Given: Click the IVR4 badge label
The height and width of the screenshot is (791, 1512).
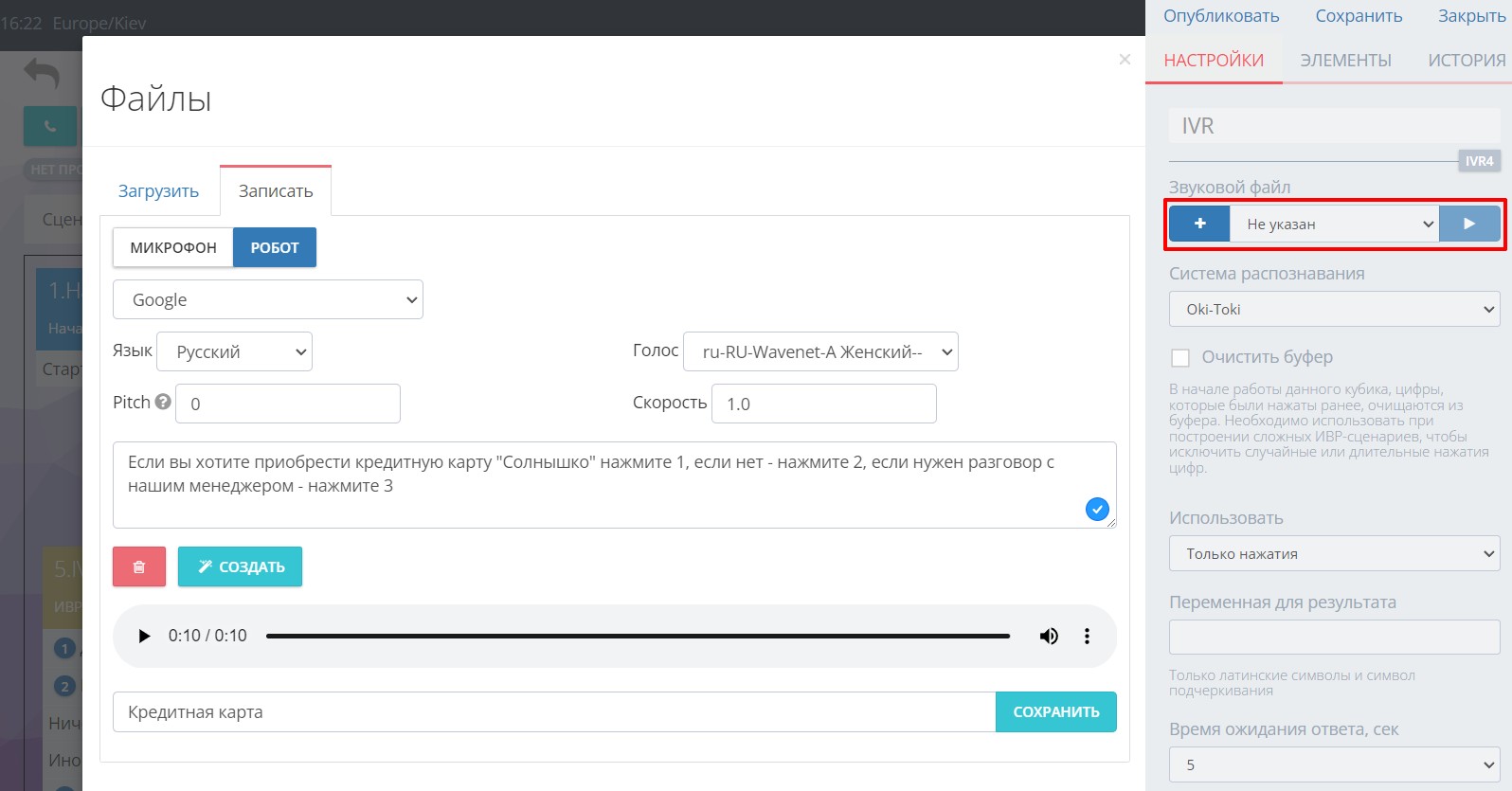Looking at the screenshot, I should coord(1479,161).
